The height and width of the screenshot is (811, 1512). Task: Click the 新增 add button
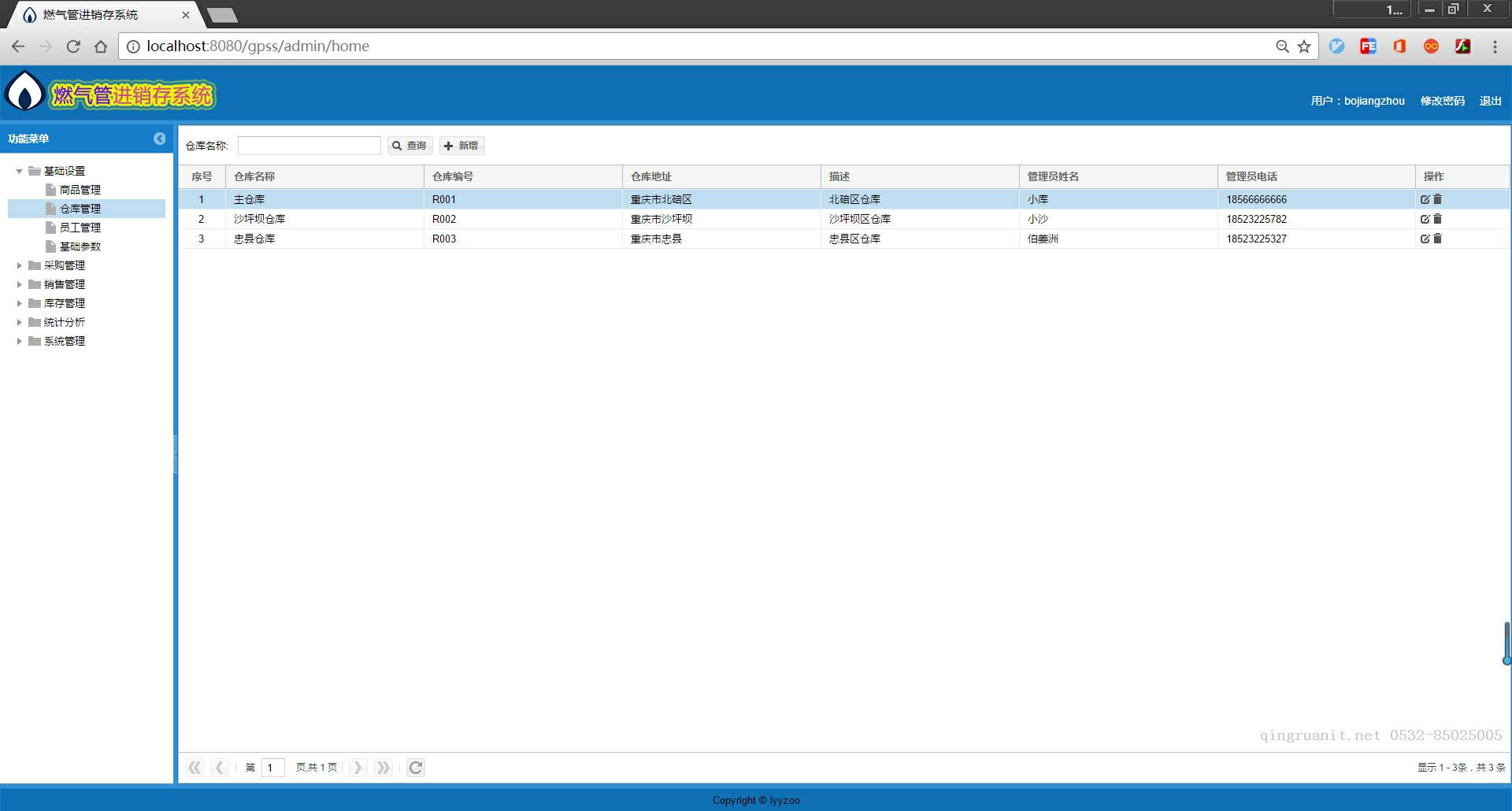point(461,146)
